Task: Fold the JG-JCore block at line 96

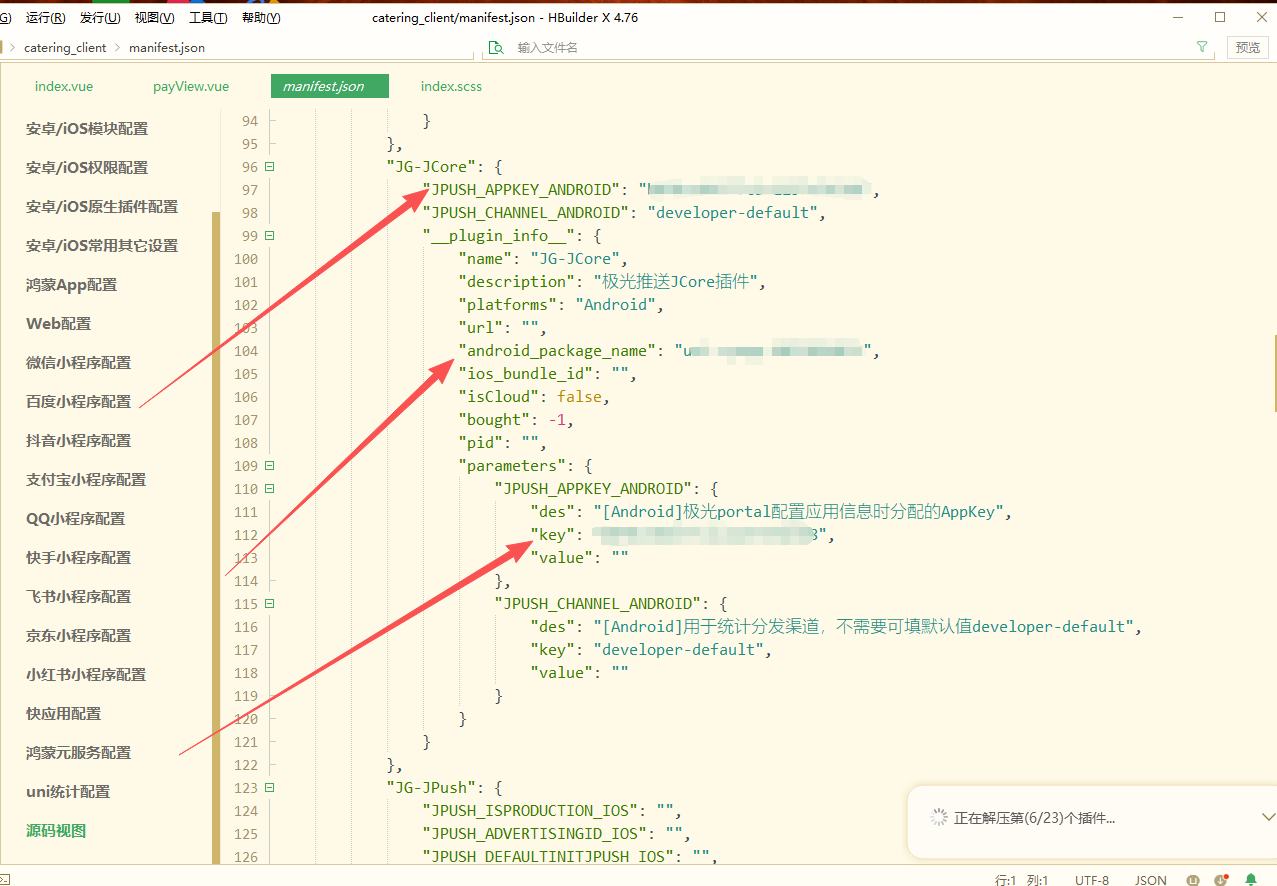Action: (270, 167)
